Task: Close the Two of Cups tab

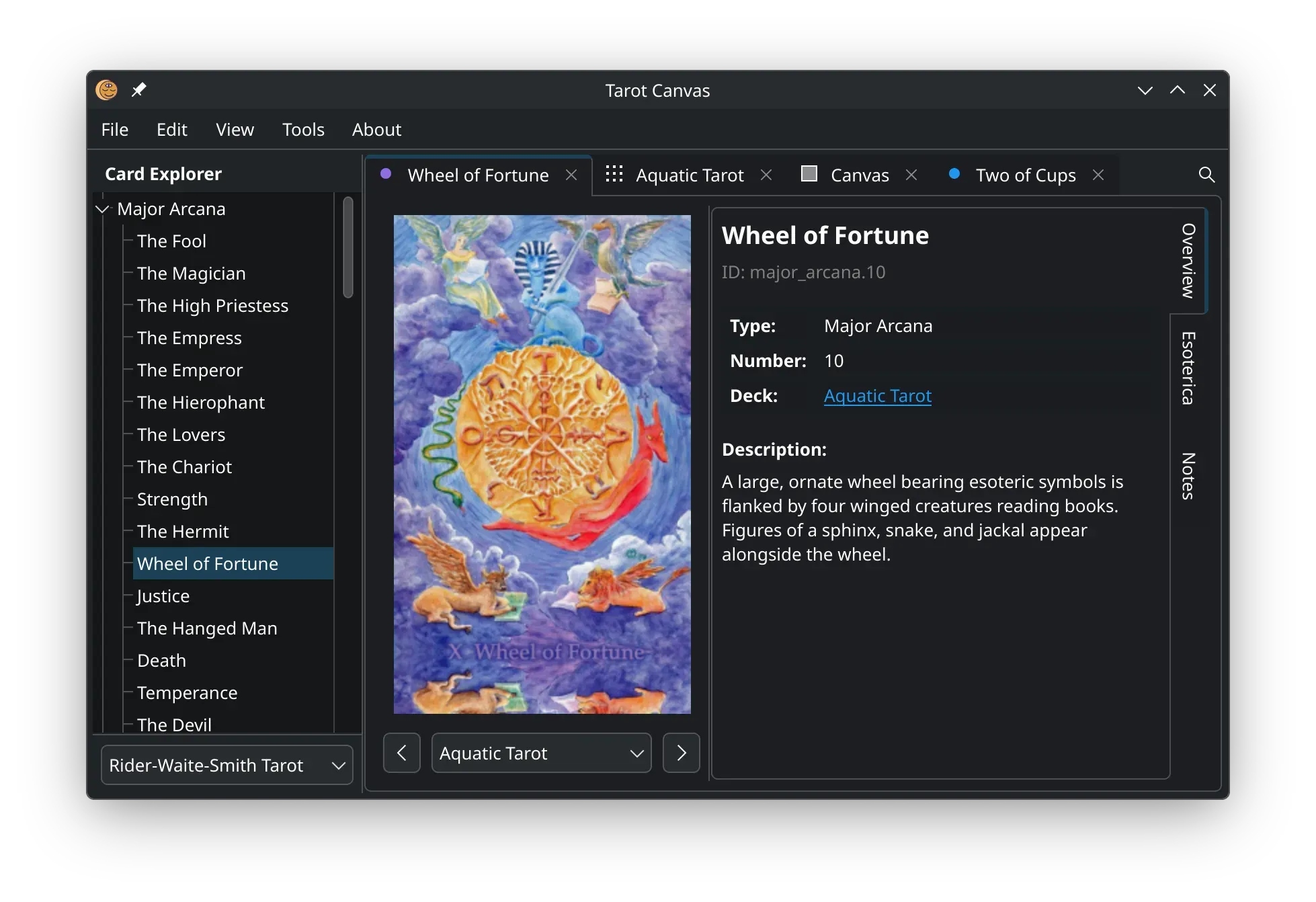Action: point(1098,175)
